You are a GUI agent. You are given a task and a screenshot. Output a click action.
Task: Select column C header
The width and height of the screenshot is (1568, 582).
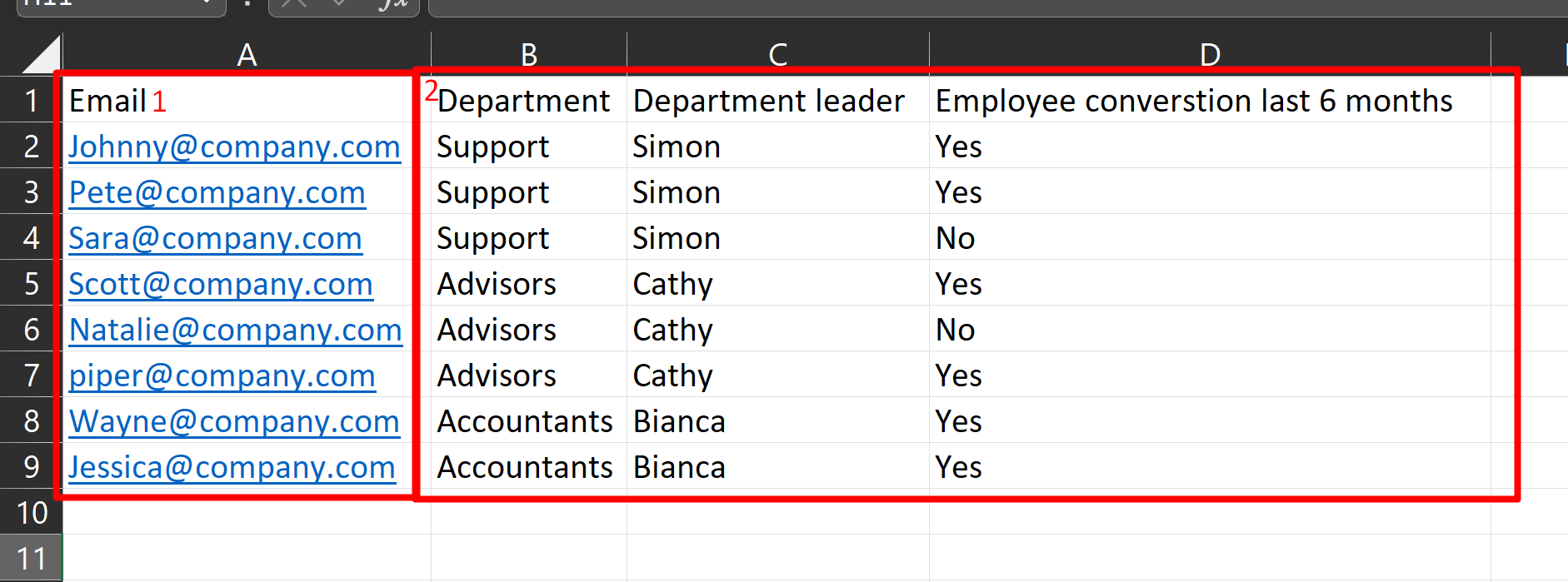pyautogui.click(x=778, y=54)
